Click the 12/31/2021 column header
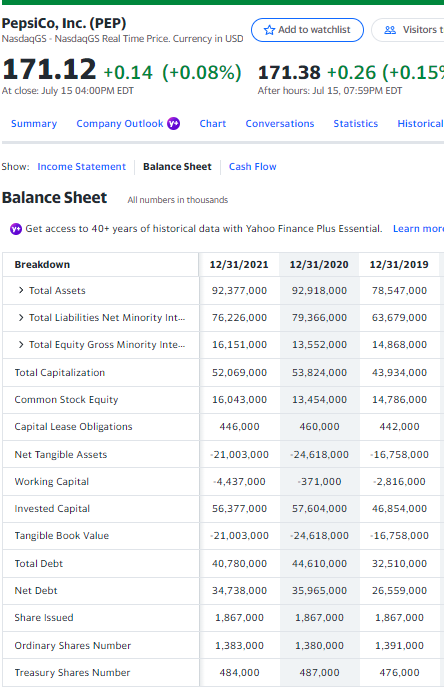The width and height of the screenshot is (444, 696). click(x=239, y=265)
